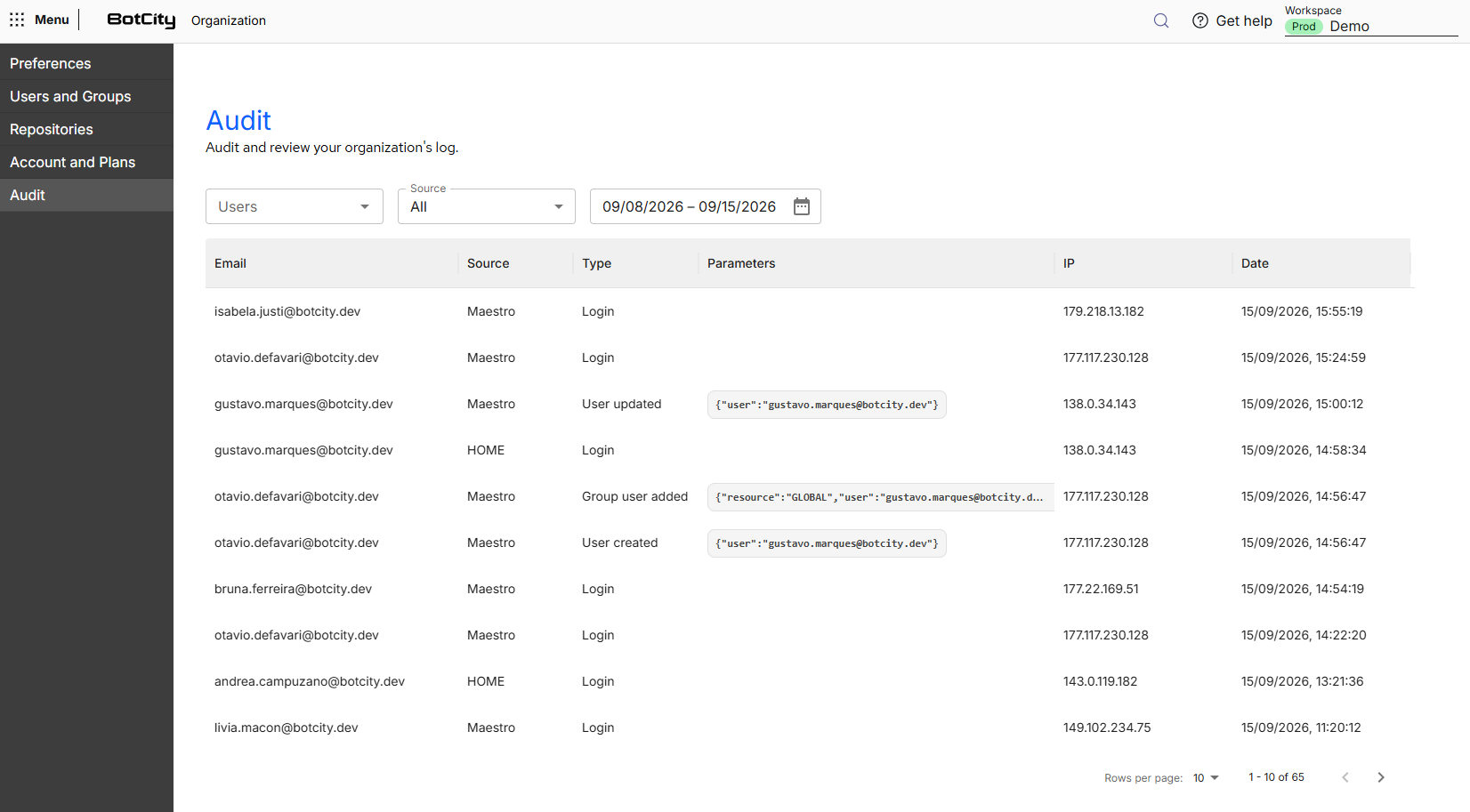
Task: Click the Group user added parameters chip
Action: tap(881, 497)
